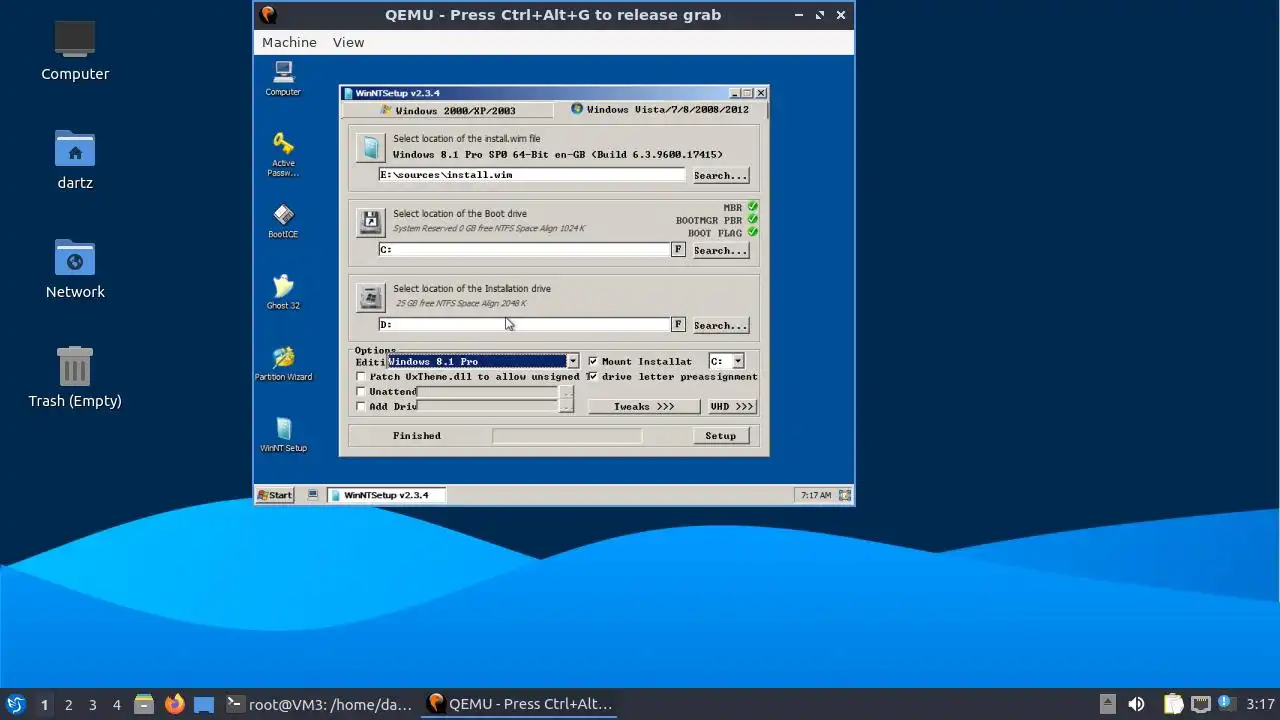Click F format button for Installation drive
Viewport: 1280px width, 720px height.
click(678, 324)
